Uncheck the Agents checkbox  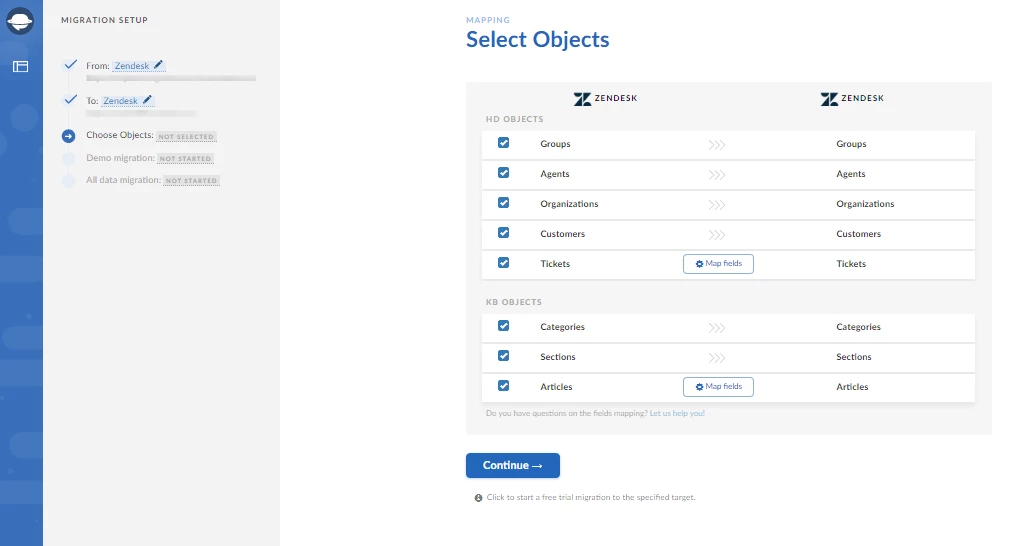pos(504,173)
